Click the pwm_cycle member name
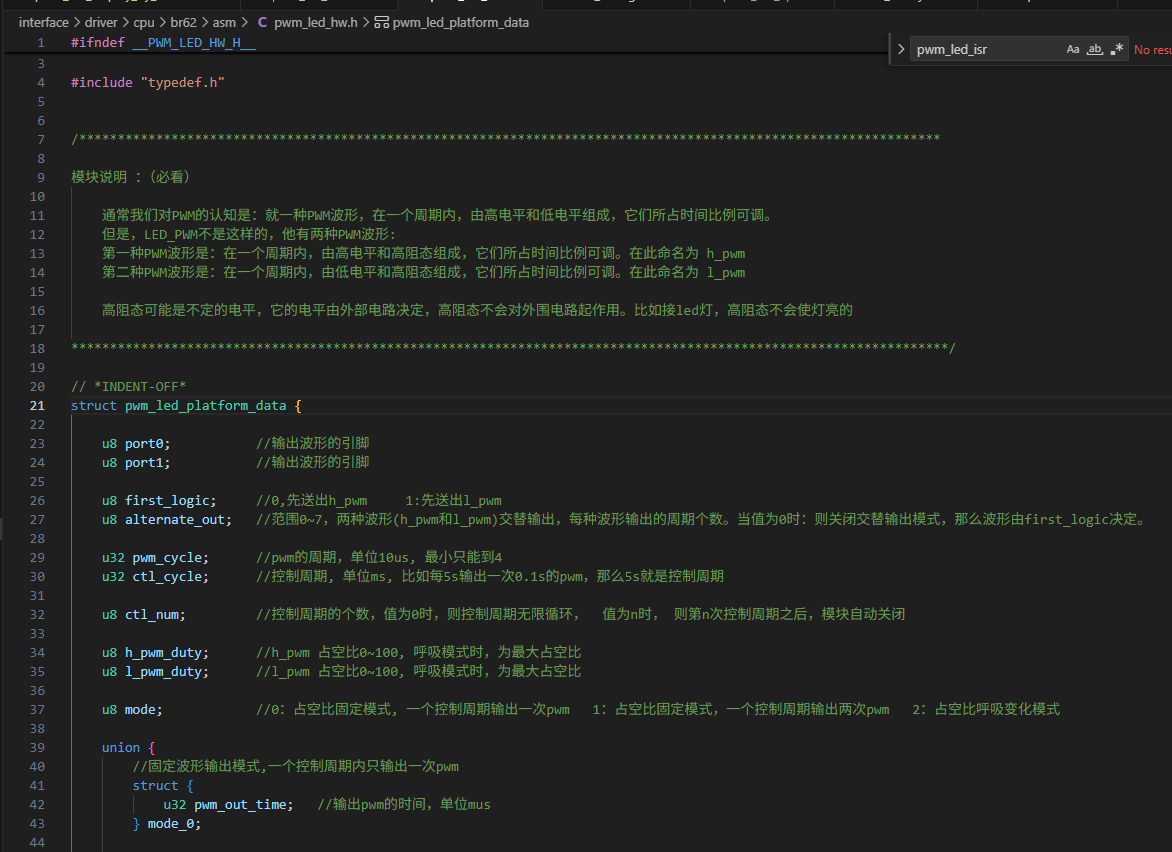Screen dimensions: 1172x852 [168, 558]
